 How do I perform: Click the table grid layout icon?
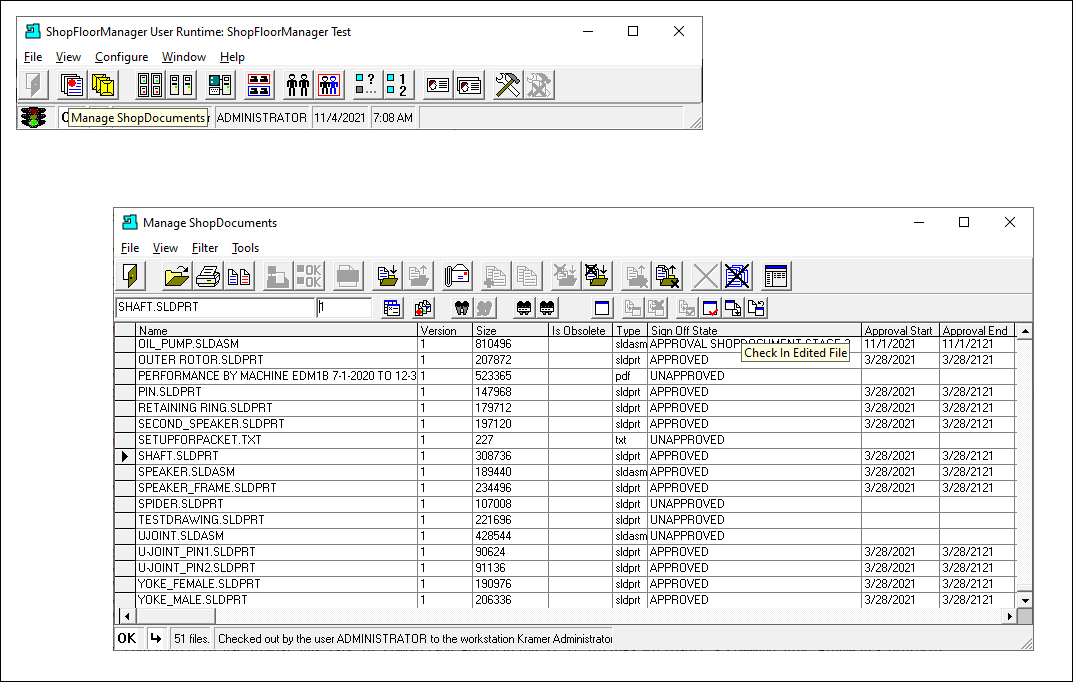[776, 276]
